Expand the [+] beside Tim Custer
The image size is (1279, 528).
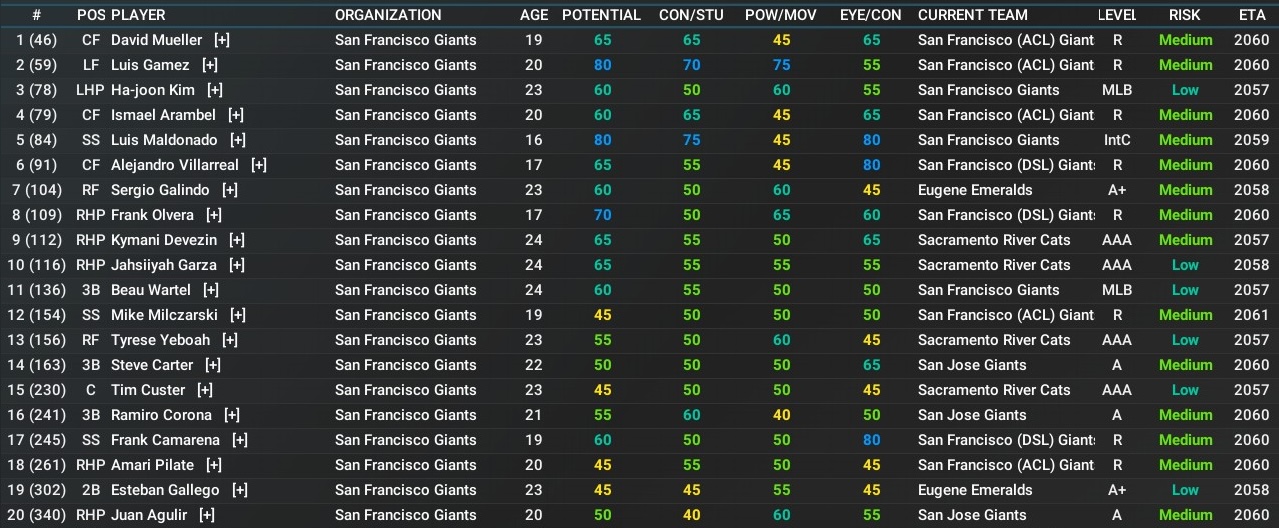(x=205, y=390)
